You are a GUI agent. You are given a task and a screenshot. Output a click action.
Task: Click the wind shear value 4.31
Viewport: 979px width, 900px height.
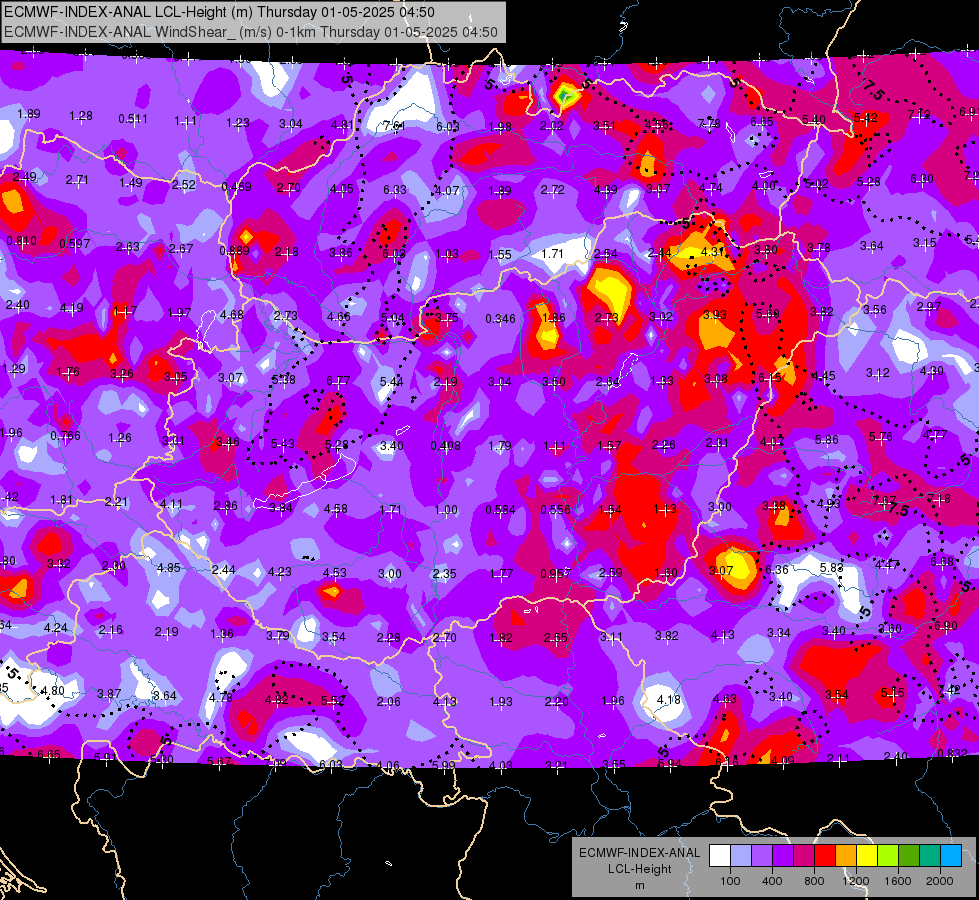(x=712, y=251)
